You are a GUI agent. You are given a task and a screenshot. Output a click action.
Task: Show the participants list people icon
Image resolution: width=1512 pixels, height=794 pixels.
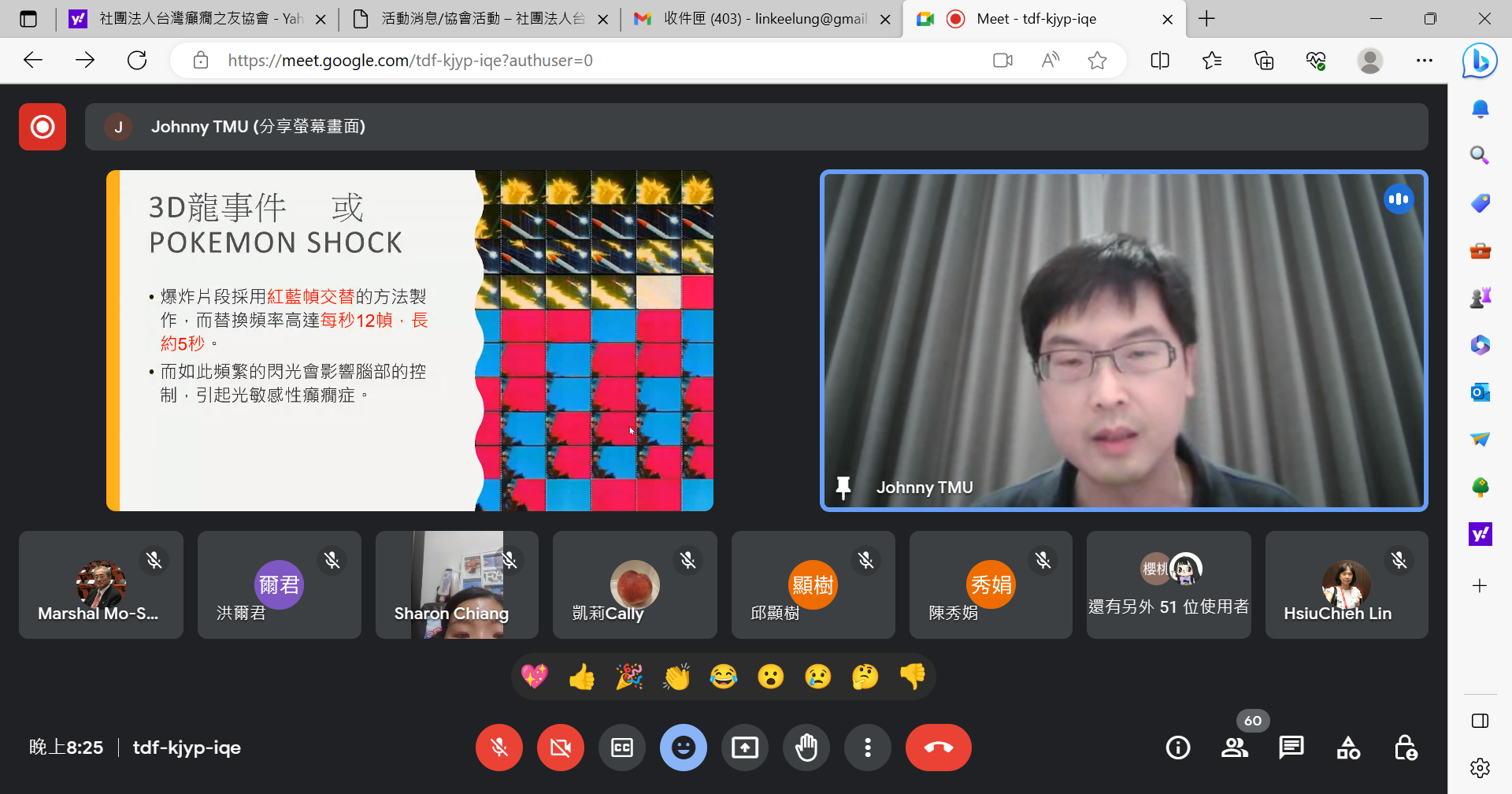tap(1235, 748)
